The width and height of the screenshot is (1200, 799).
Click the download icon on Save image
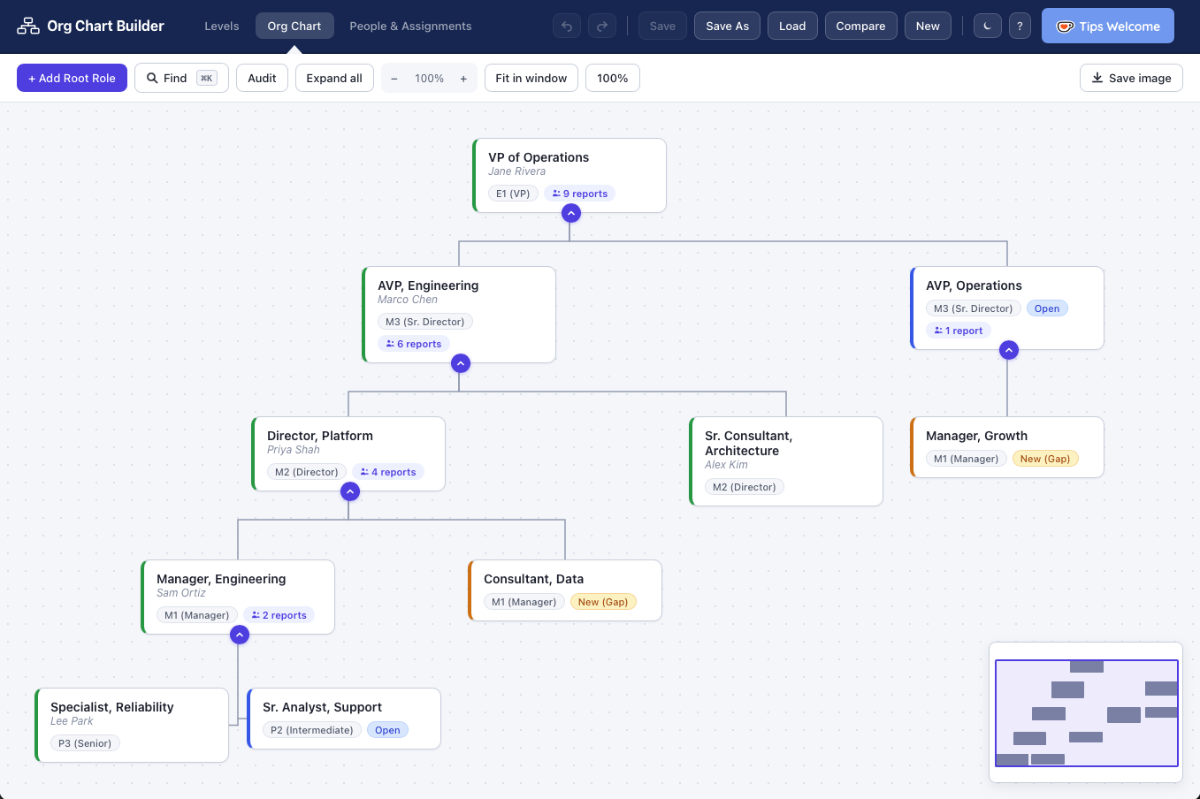pos(1095,77)
